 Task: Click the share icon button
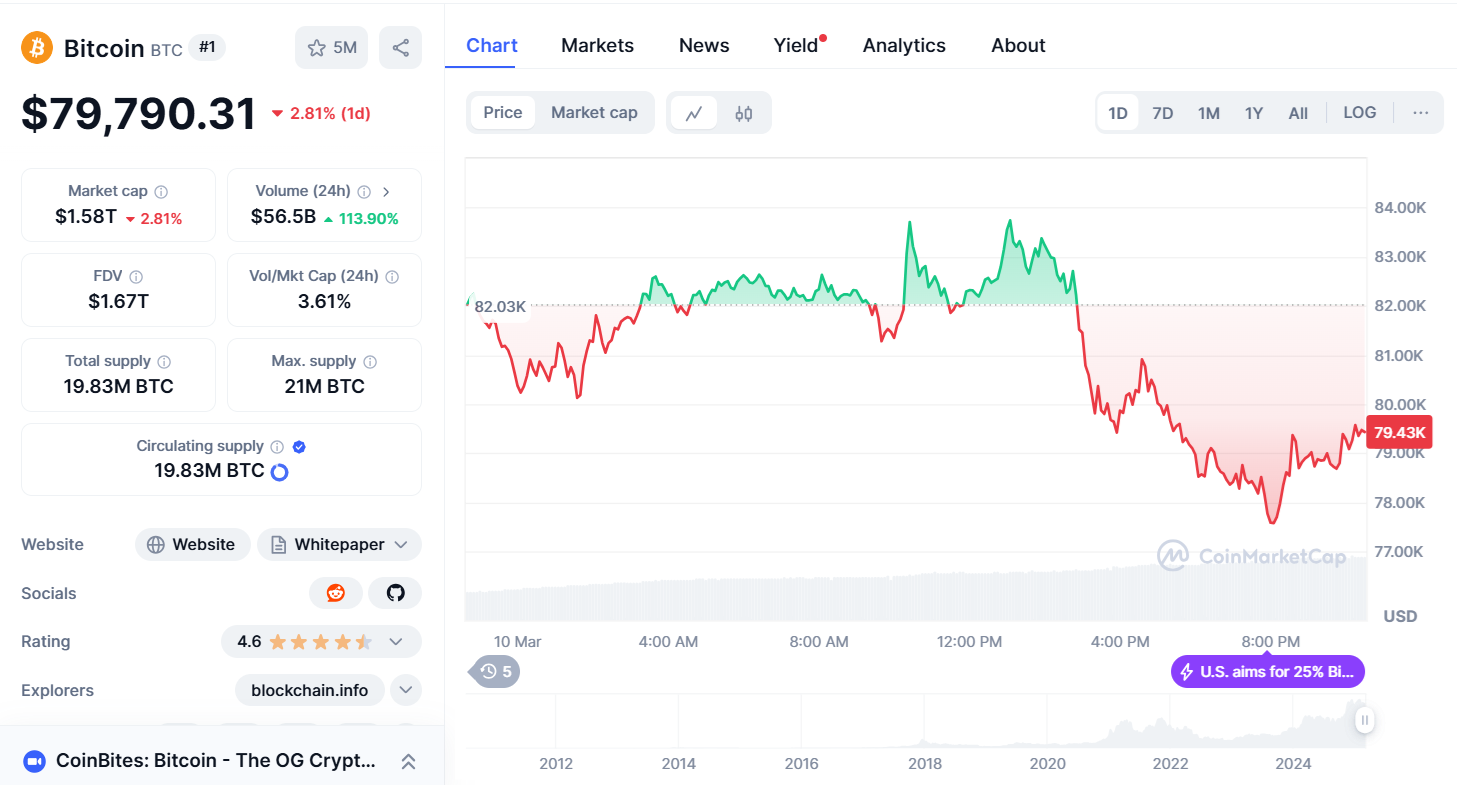400,48
